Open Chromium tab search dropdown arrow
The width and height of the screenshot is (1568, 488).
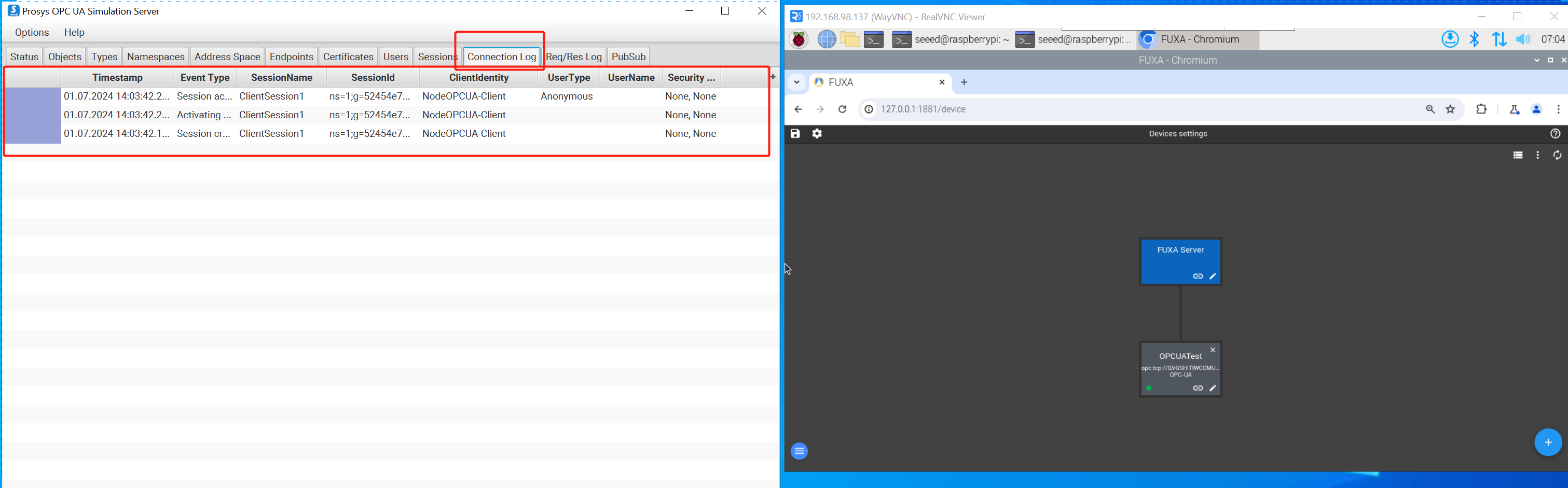tap(797, 82)
